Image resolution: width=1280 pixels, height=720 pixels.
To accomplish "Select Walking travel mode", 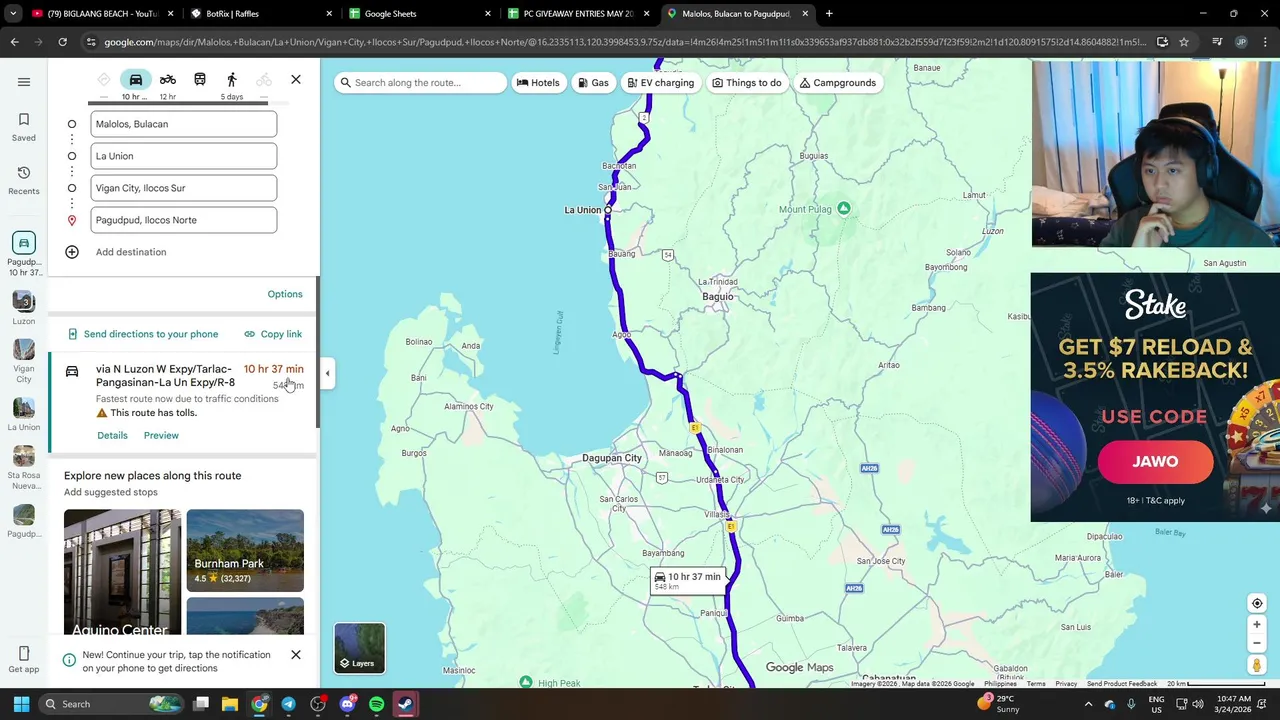I will (x=232, y=80).
